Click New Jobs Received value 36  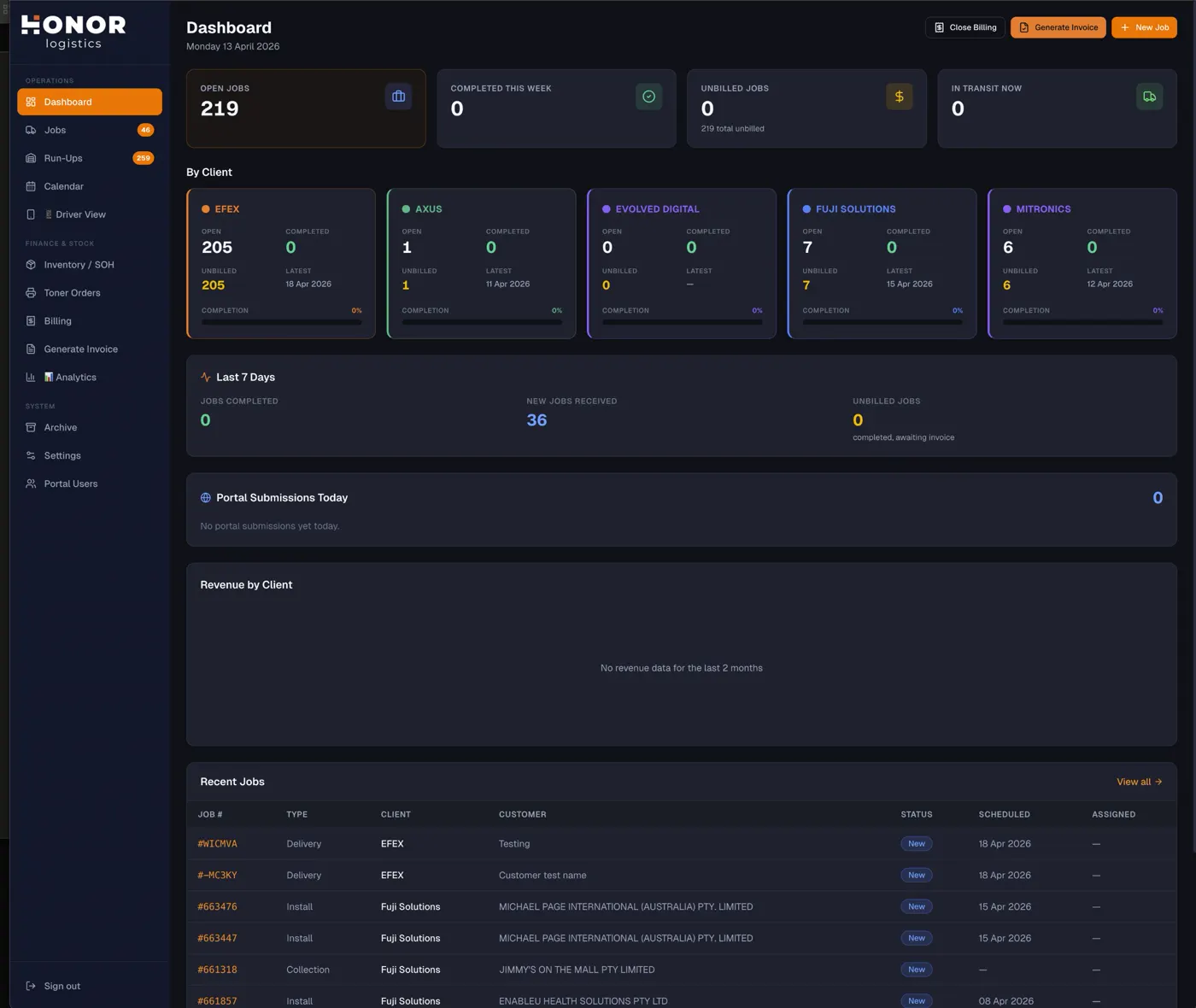click(x=536, y=420)
